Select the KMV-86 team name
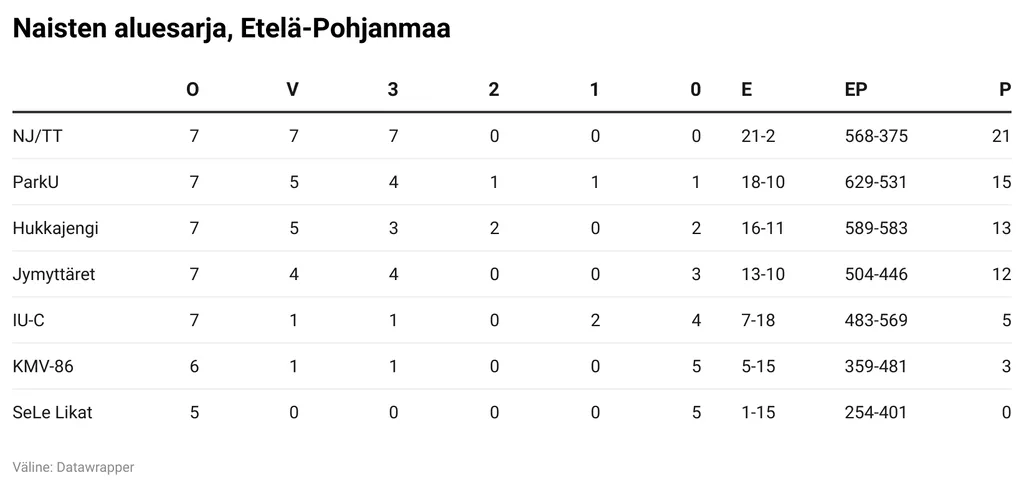The width and height of the screenshot is (1024, 488). (43, 366)
